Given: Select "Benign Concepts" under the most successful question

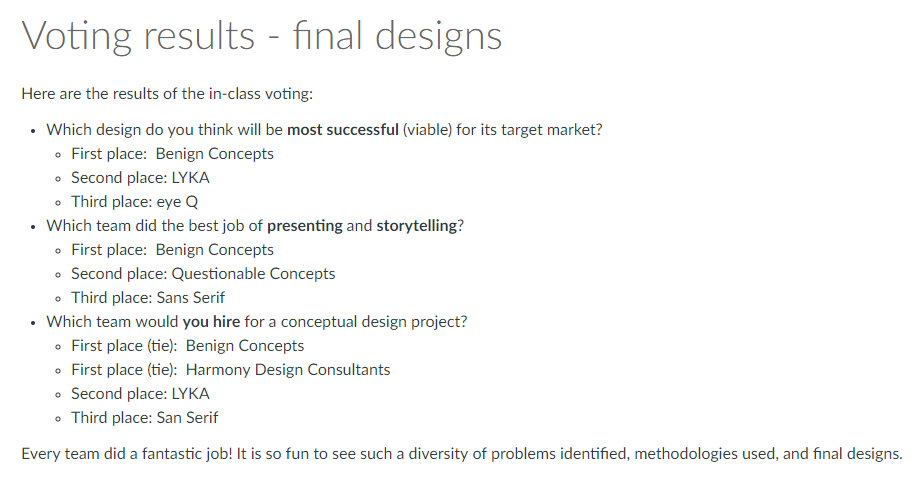Looking at the screenshot, I should click(214, 154).
